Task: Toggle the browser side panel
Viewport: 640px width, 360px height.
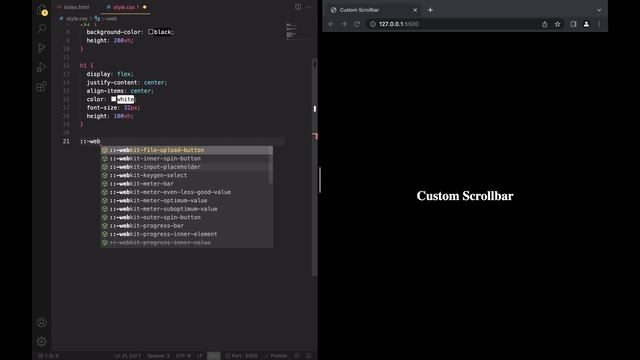Action: 573,24
